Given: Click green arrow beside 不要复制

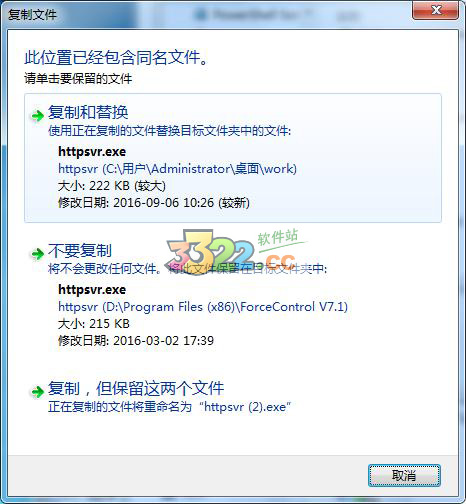Looking at the screenshot, I should click(37, 254).
